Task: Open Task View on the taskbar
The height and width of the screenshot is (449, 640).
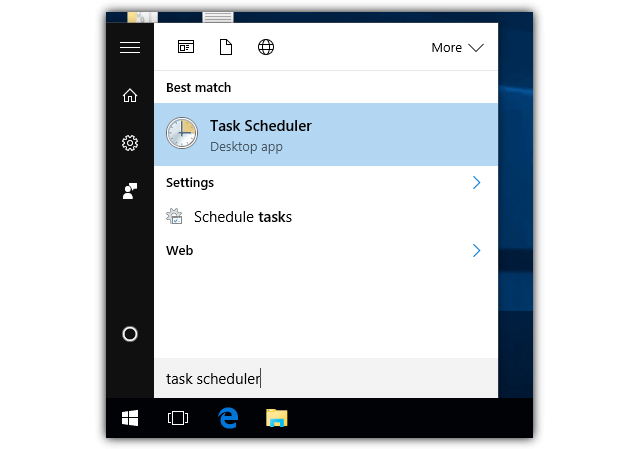Action: 178,418
